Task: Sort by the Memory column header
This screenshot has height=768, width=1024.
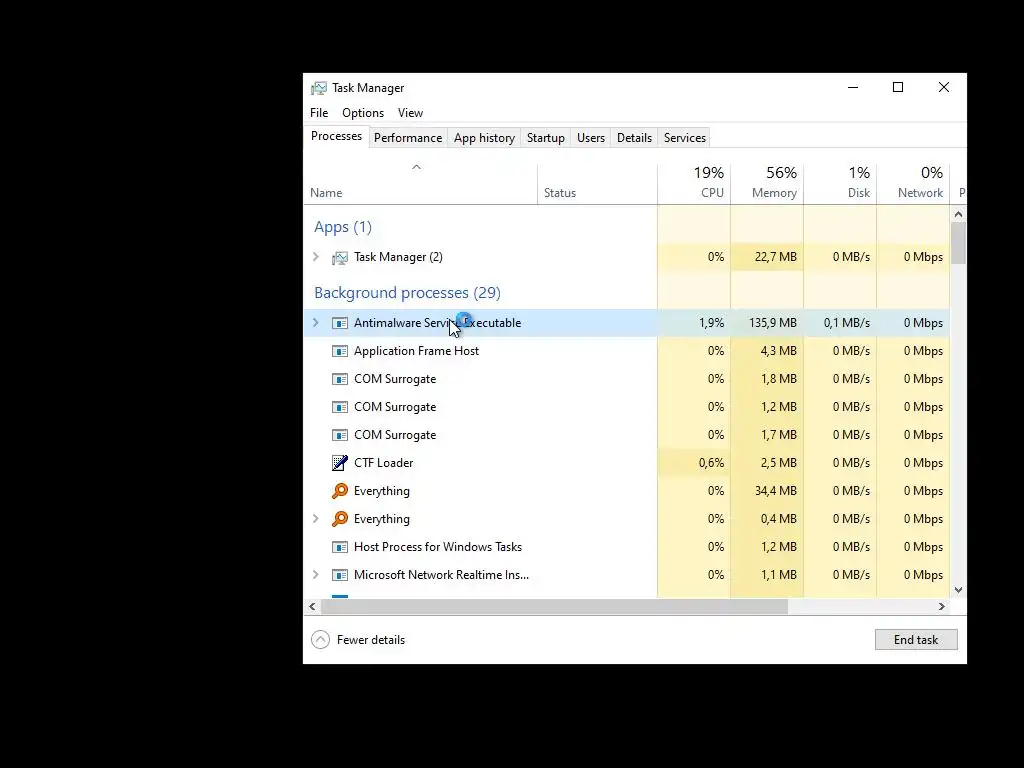Action: point(767,184)
